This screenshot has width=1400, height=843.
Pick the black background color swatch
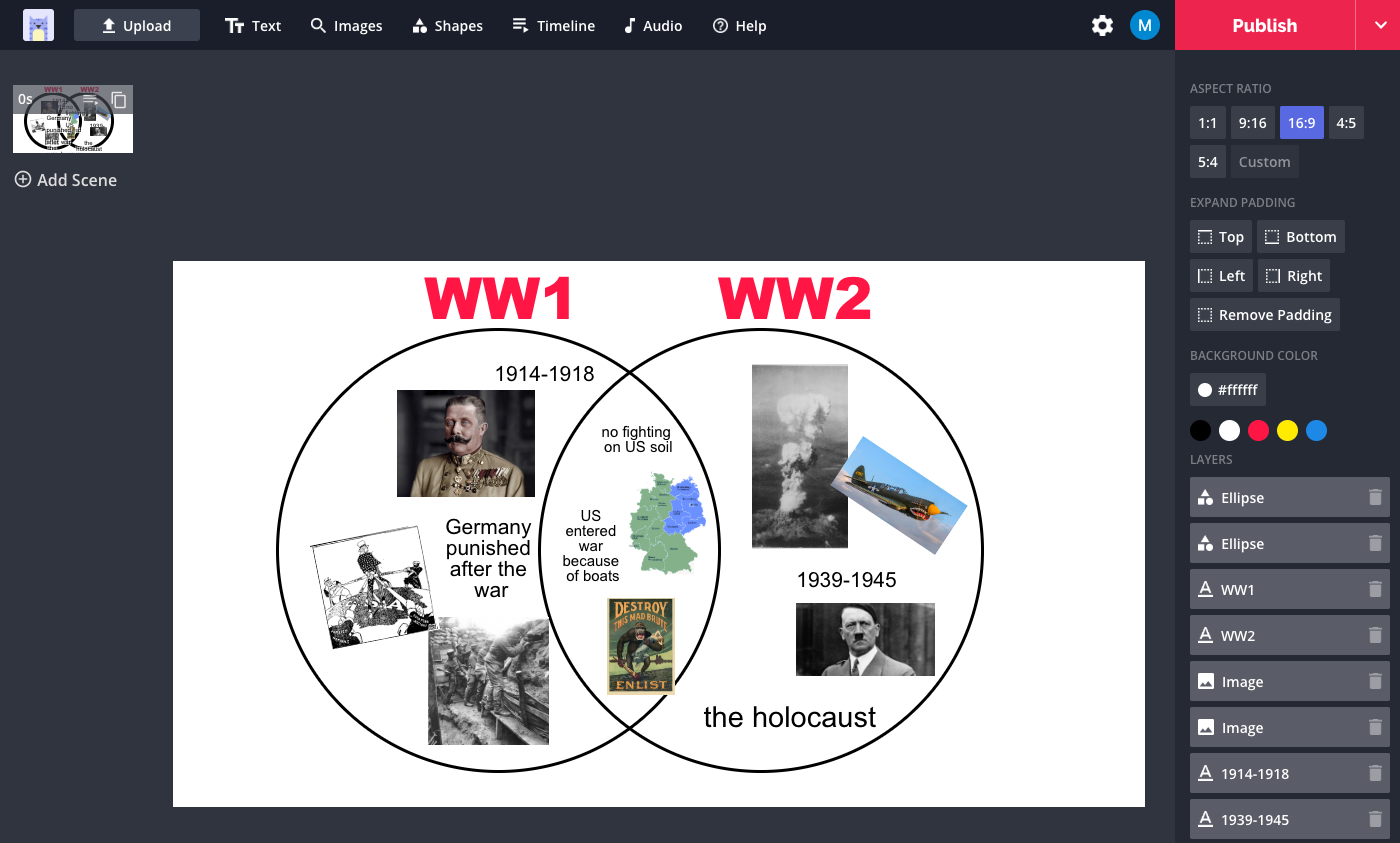coord(1200,431)
